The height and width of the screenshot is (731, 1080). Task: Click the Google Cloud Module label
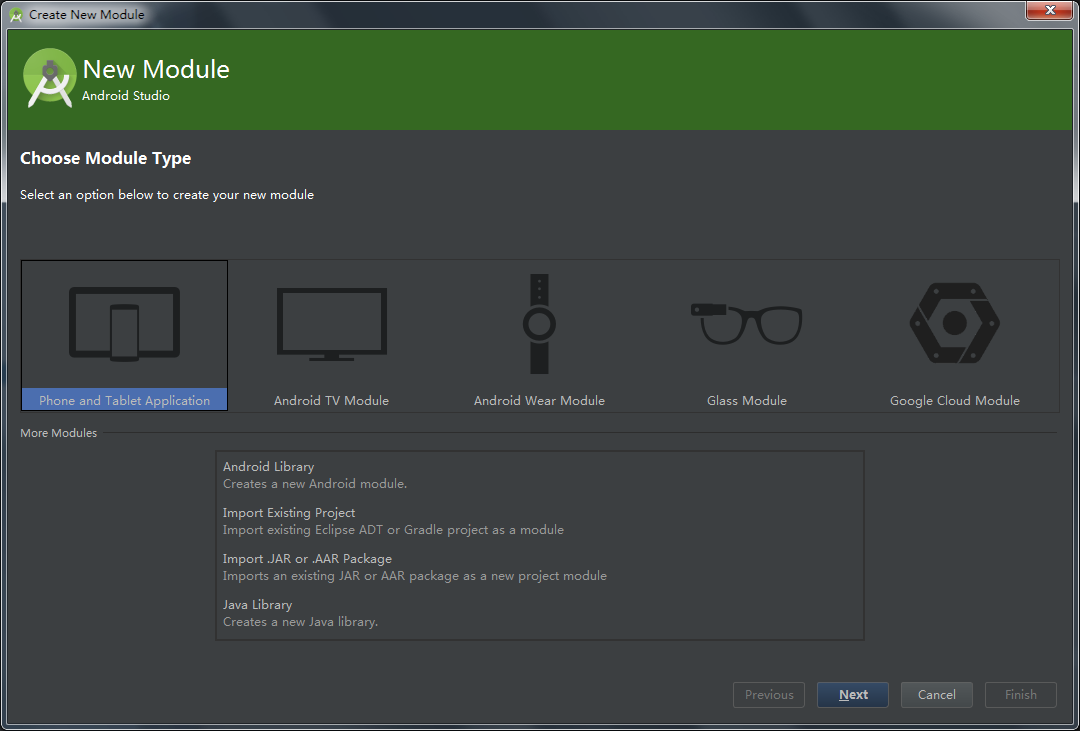954,400
